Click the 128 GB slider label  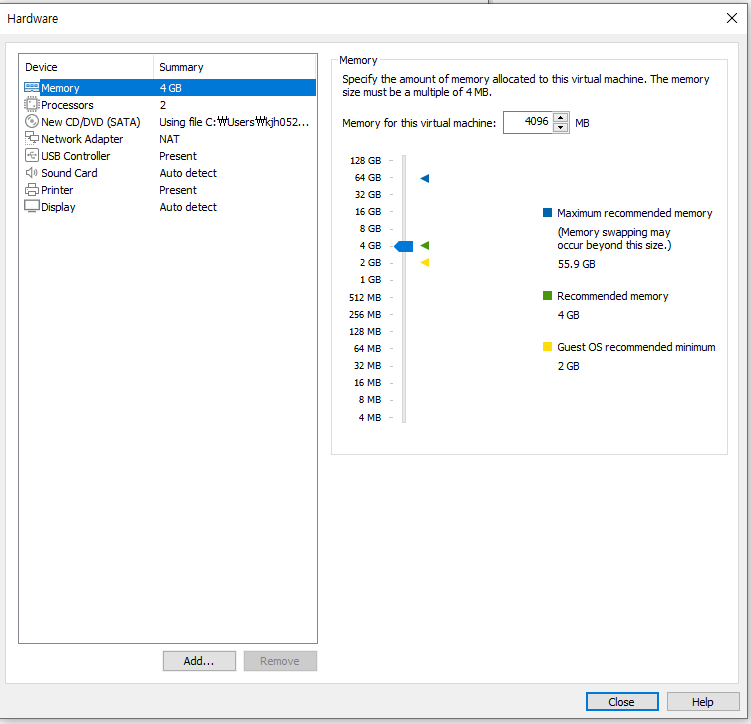click(x=365, y=160)
